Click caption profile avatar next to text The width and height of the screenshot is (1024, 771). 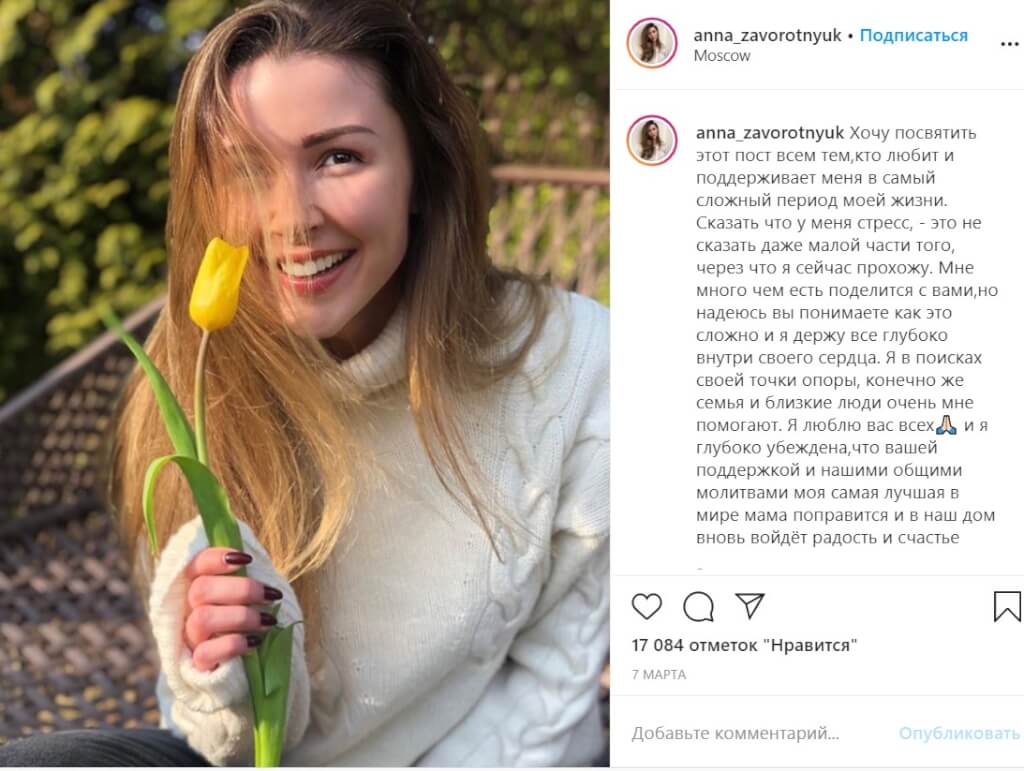[x=652, y=140]
